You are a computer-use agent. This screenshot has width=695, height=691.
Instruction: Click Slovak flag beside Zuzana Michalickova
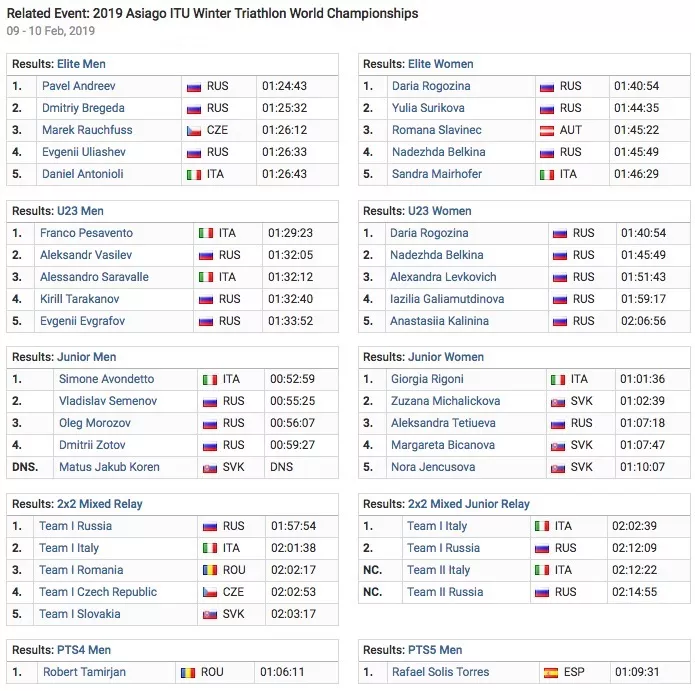click(x=558, y=402)
